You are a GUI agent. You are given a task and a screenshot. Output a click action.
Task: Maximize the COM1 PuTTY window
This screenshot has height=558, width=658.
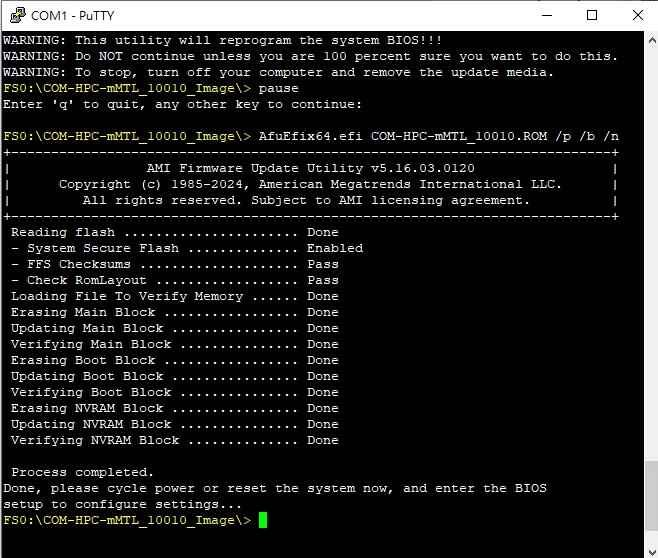592,15
